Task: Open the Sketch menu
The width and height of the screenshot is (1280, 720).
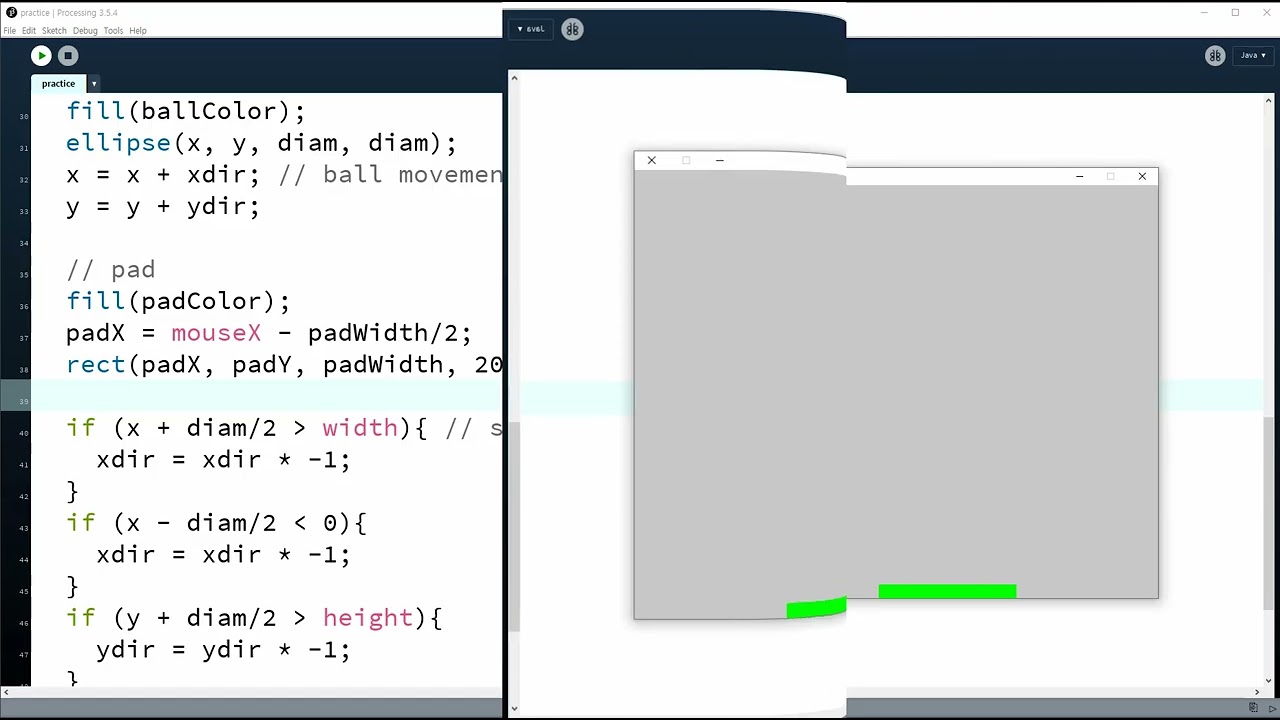Action: 54,31
